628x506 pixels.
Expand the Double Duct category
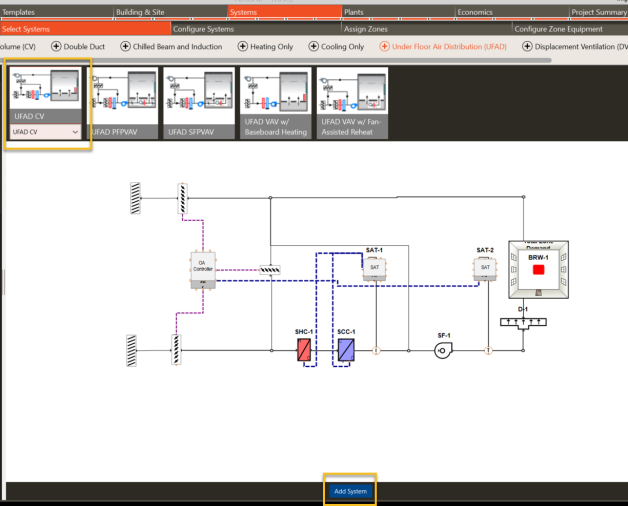tap(78, 46)
